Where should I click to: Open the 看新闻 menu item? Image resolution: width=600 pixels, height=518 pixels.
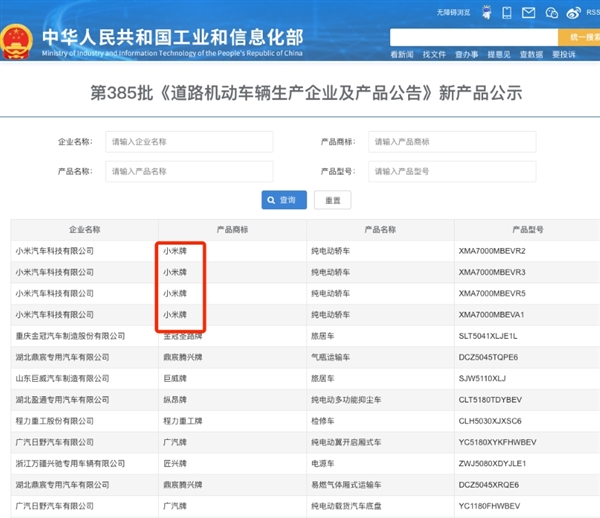click(x=402, y=54)
